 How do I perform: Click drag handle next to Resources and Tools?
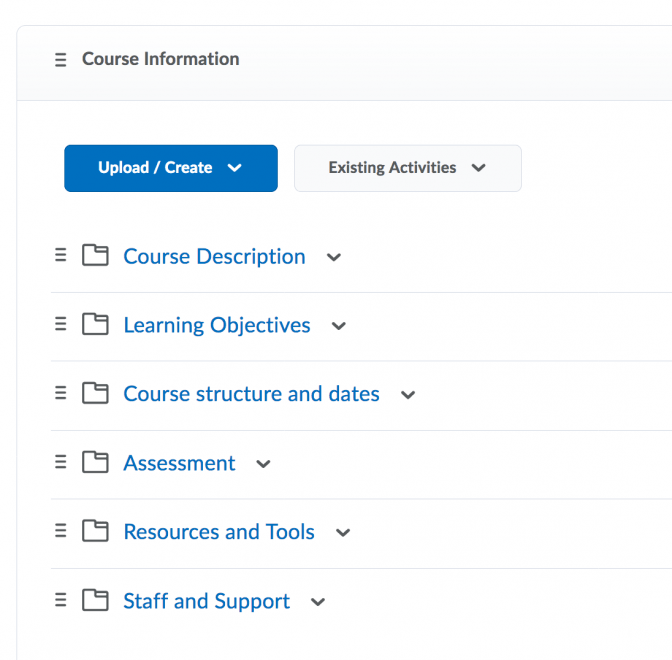pos(61,531)
